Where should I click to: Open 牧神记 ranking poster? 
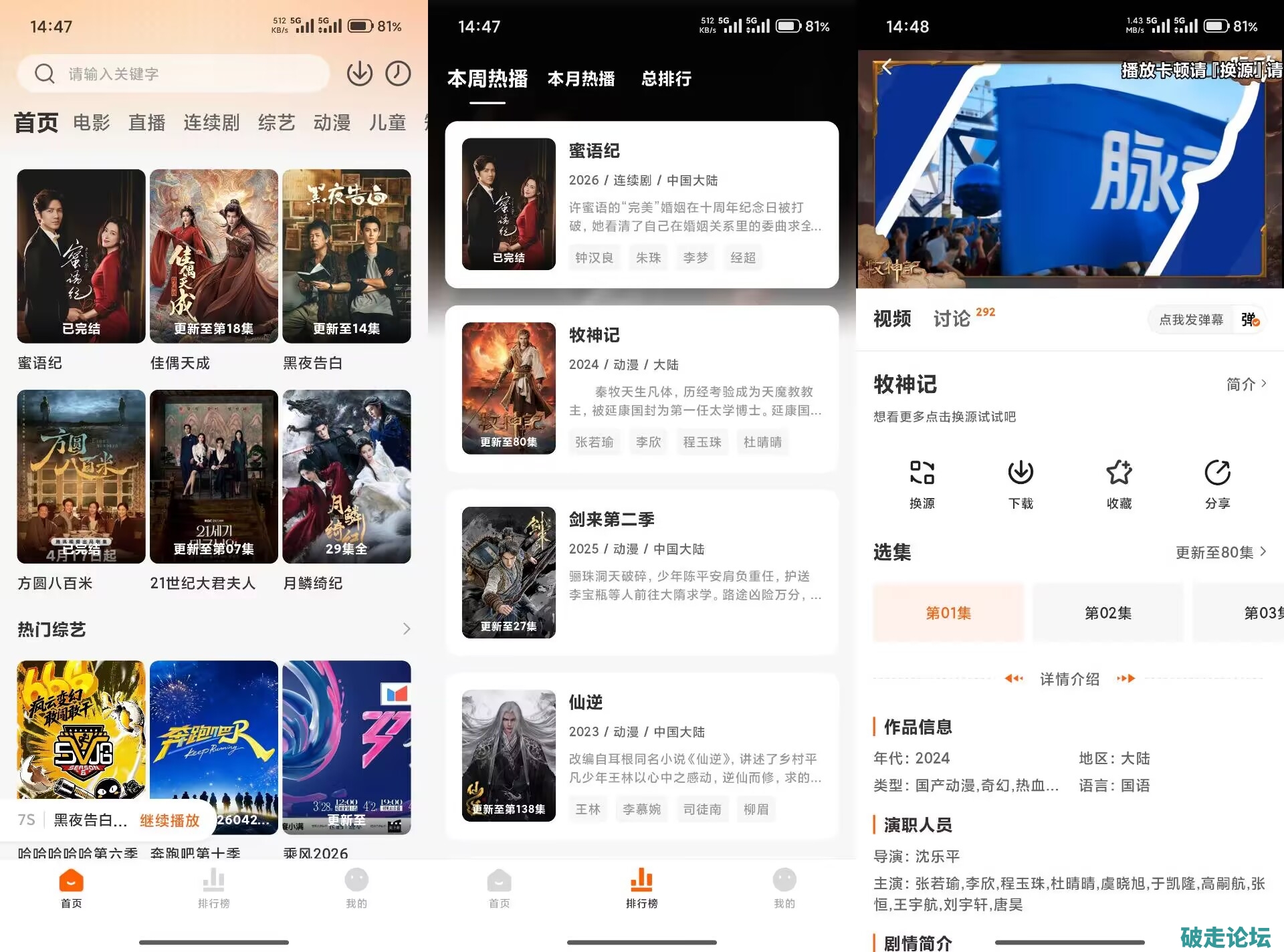point(509,388)
